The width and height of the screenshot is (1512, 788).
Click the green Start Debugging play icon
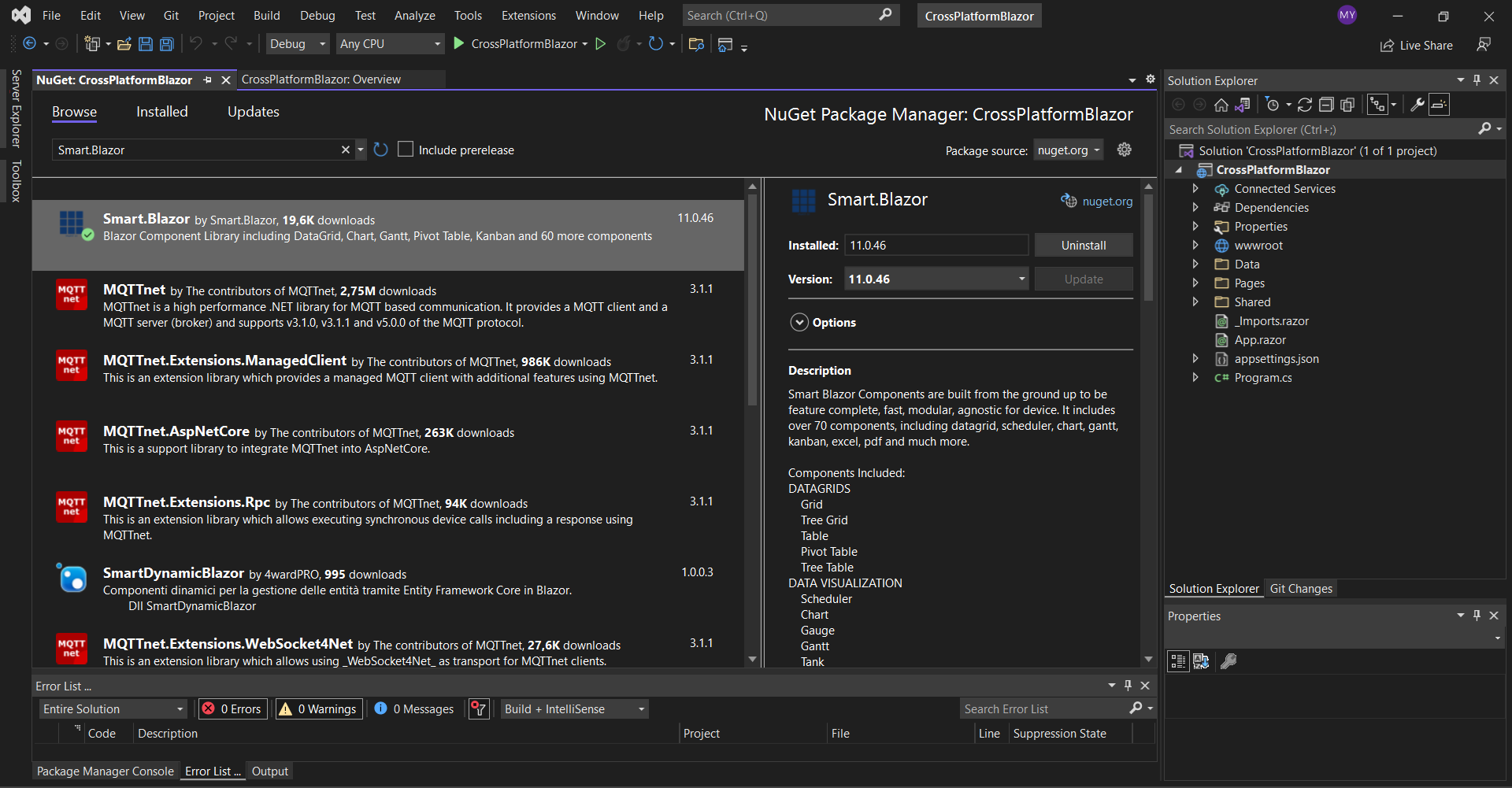[459, 44]
